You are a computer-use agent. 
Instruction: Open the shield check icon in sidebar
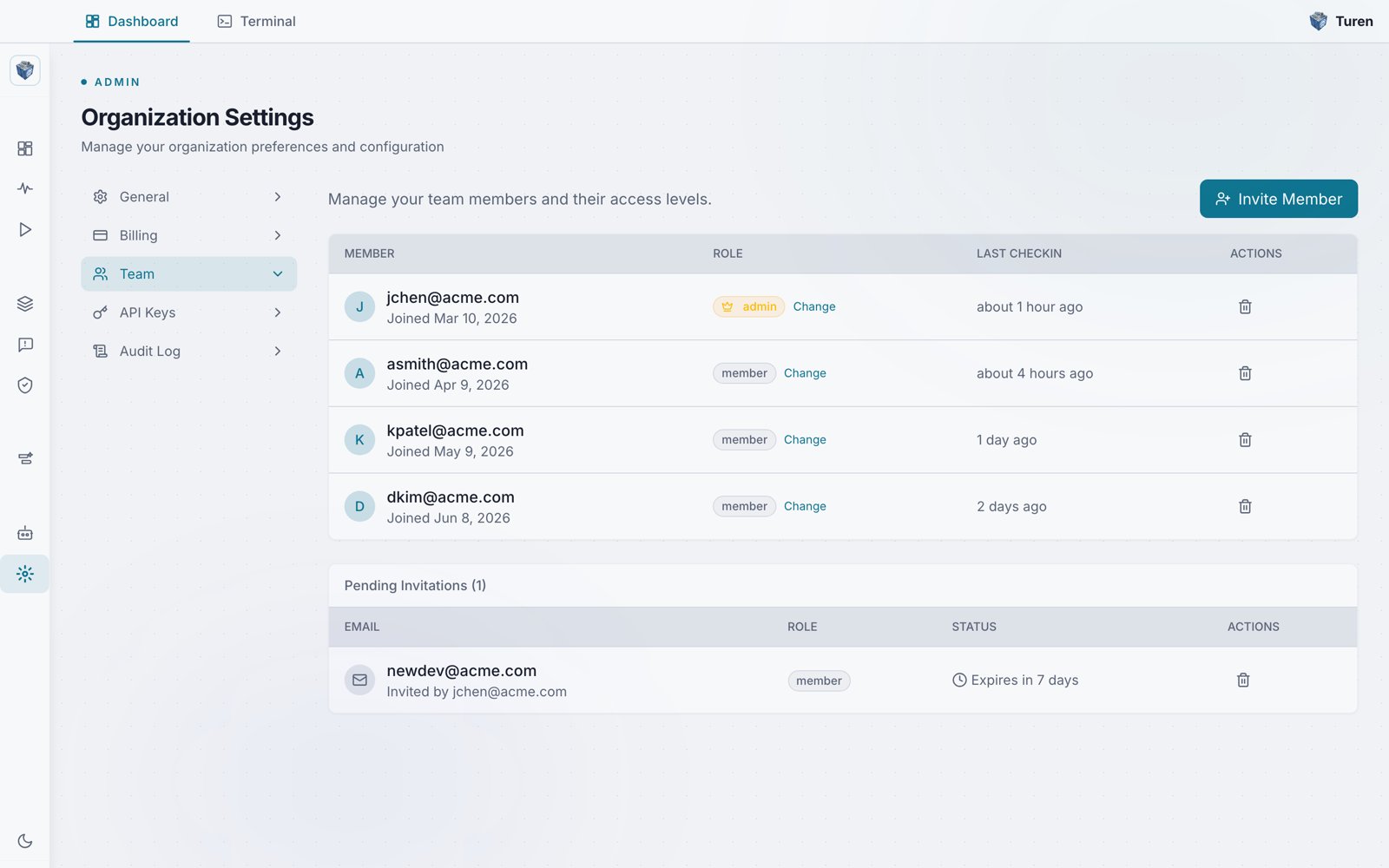pos(25,385)
